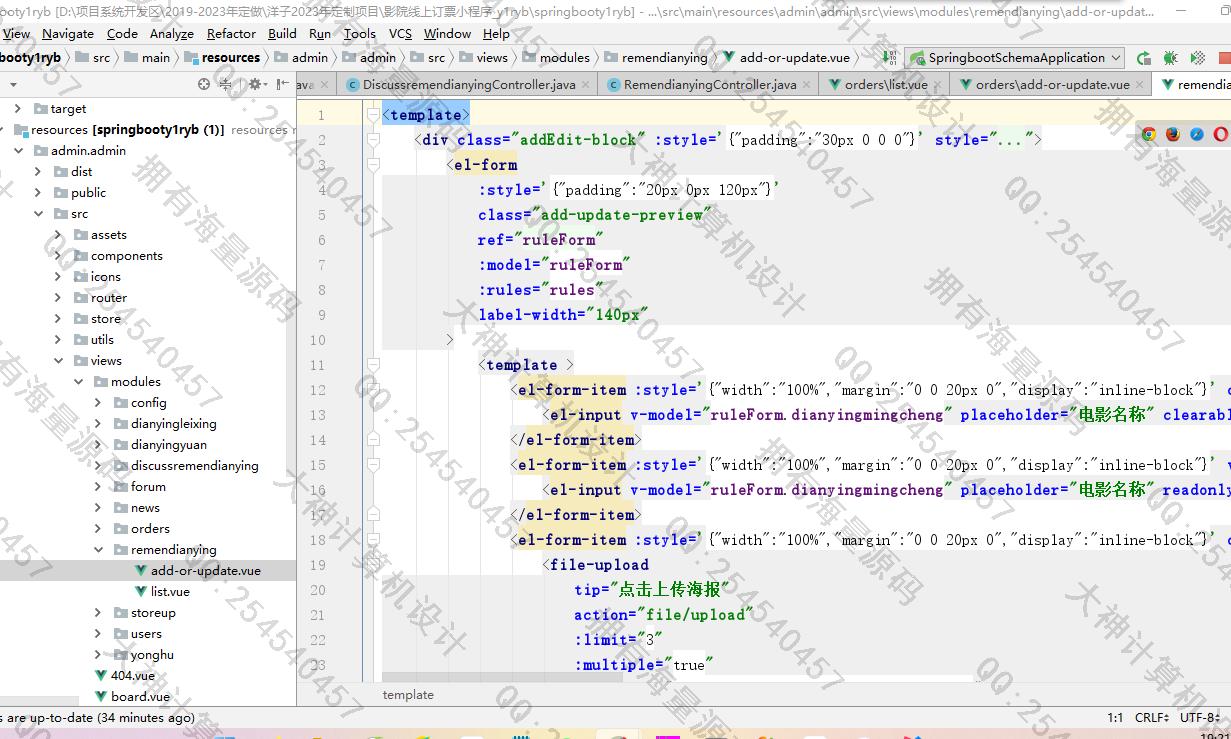
Task: Fold the el-form-item at line 12
Action: click(373, 390)
